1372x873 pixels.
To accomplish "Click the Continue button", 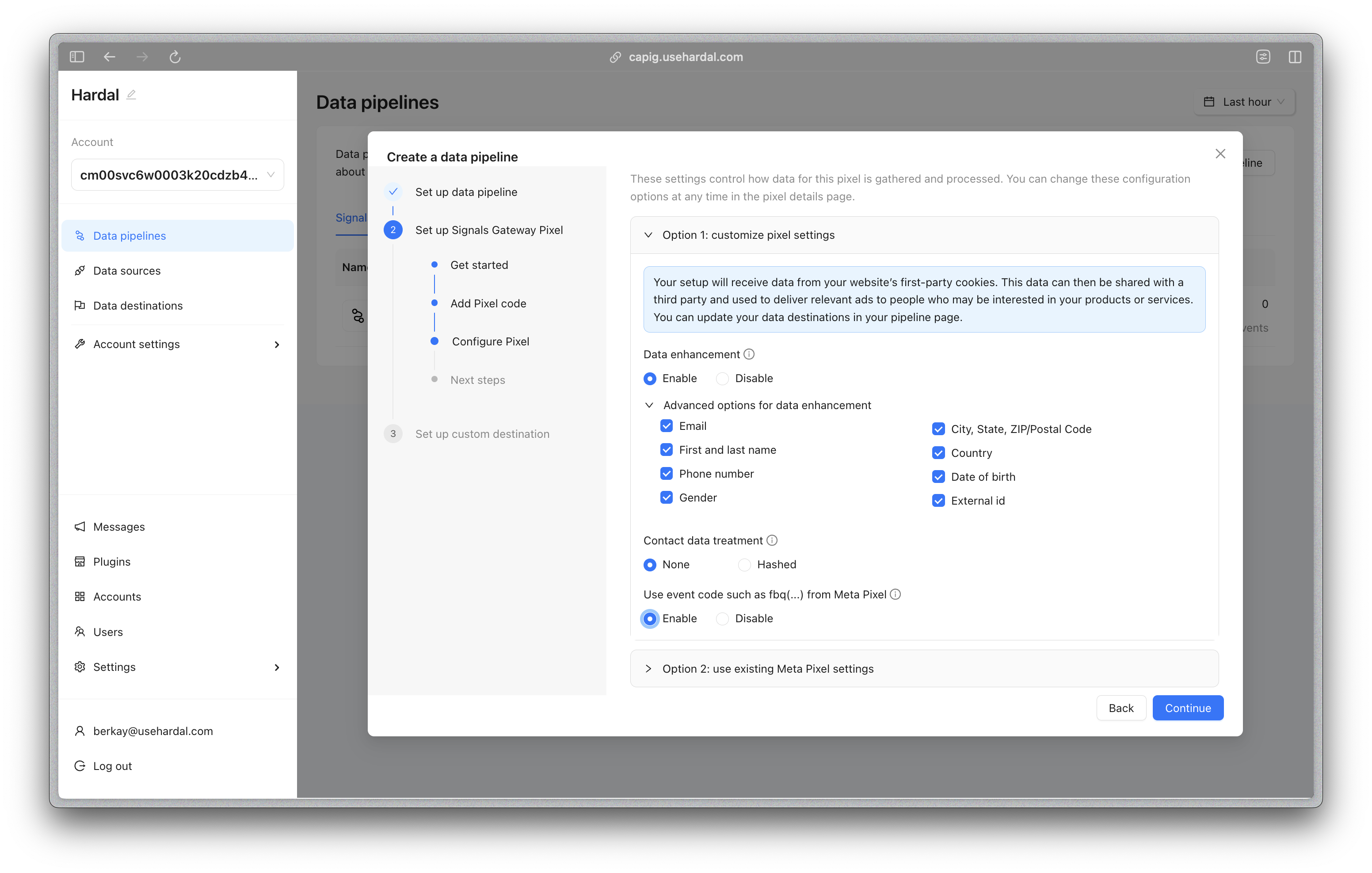I will [1187, 708].
